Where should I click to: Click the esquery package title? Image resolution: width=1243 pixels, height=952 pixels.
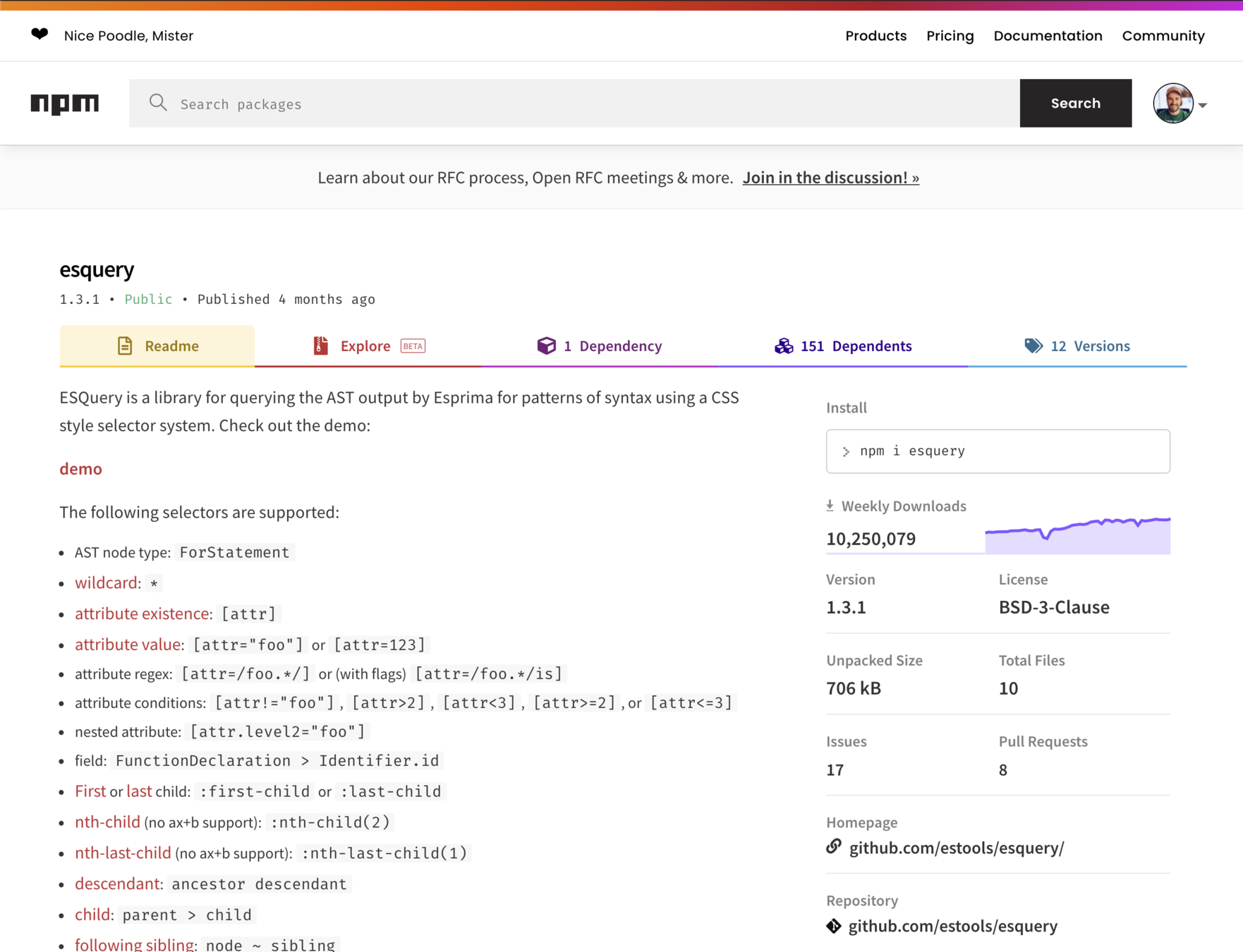click(97, 269)
